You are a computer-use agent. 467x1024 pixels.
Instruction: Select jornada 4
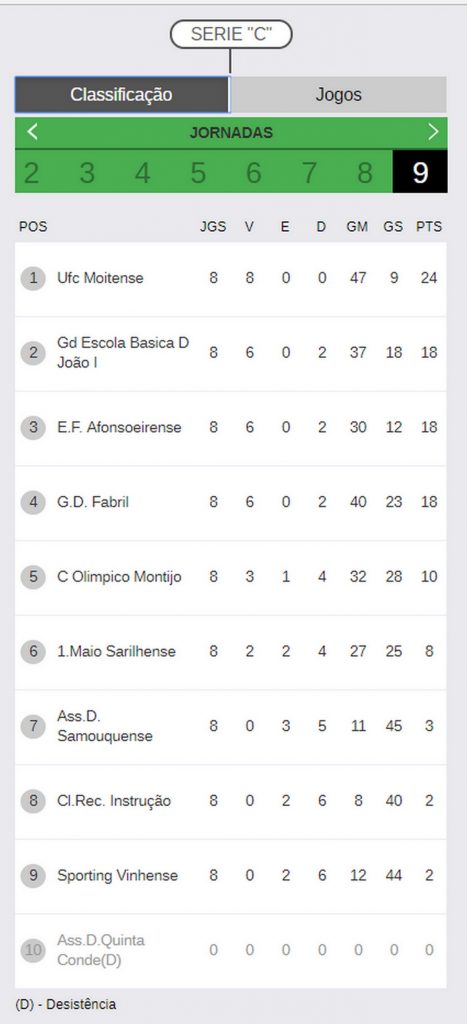(x=142, y=173)
